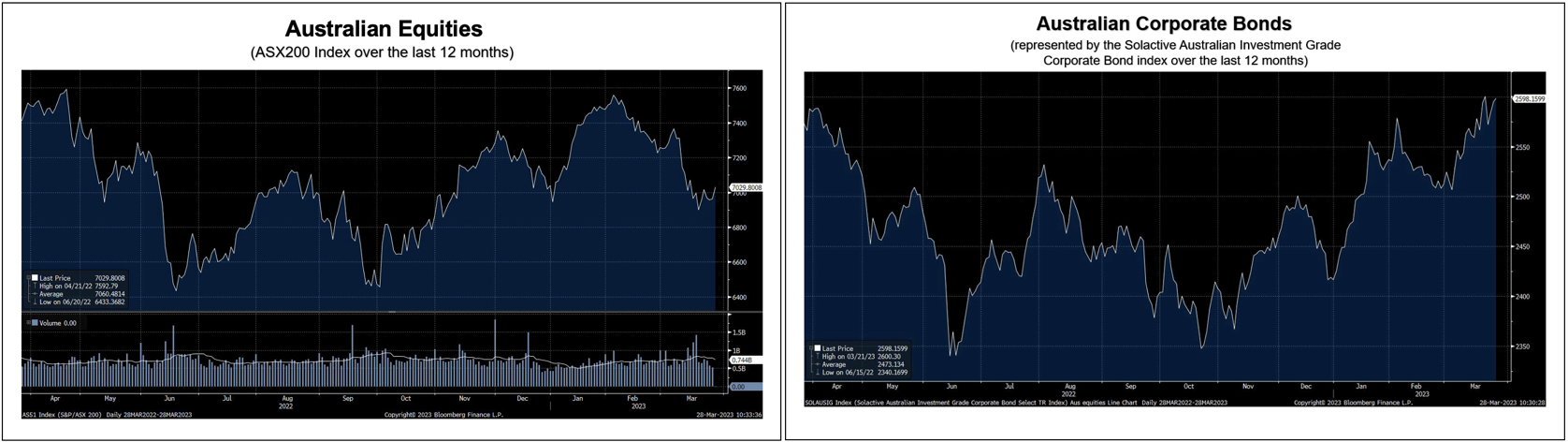1568x442 pixels.
Task: Click the white Last Price swatch in the equities legend
Action: [35, 278]
